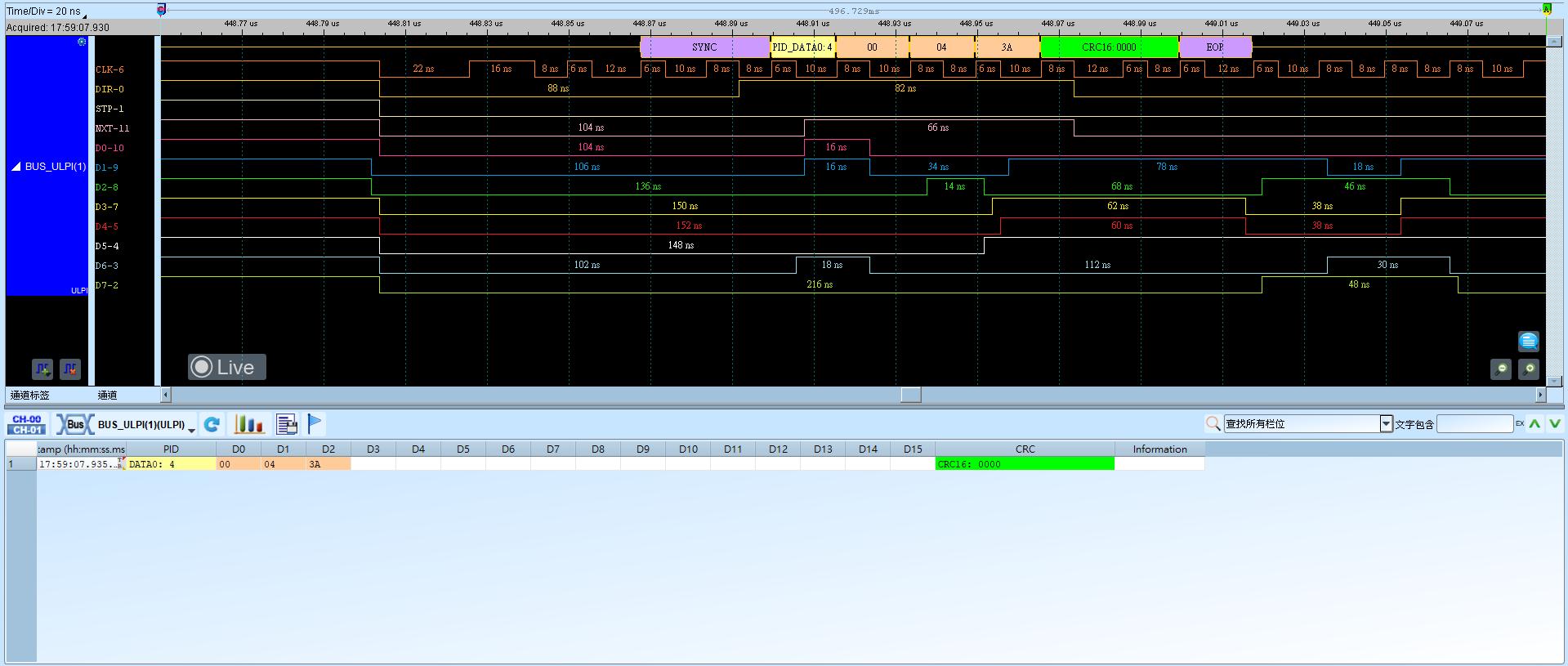1568x666 pixels.
Task: Click the remove channel waveform icon
Action: [x=70, y=369]
